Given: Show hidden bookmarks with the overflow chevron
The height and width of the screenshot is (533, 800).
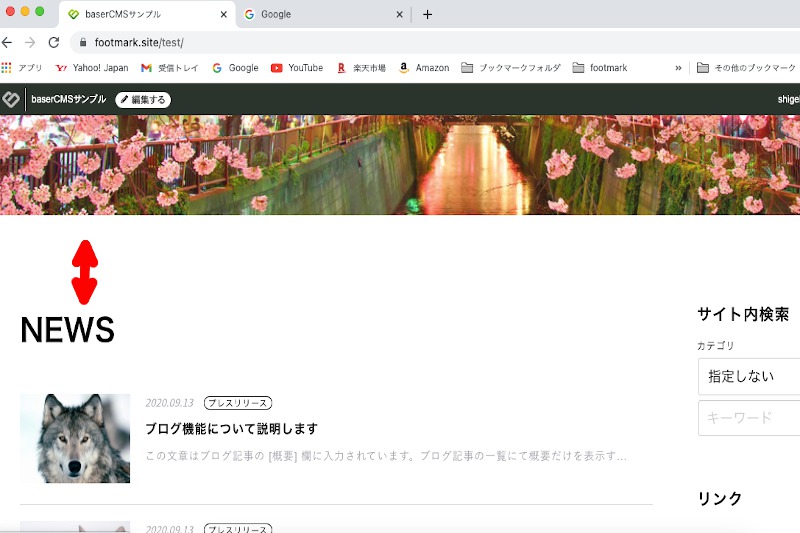Looking at the screenshot, I should click(679, 68).
